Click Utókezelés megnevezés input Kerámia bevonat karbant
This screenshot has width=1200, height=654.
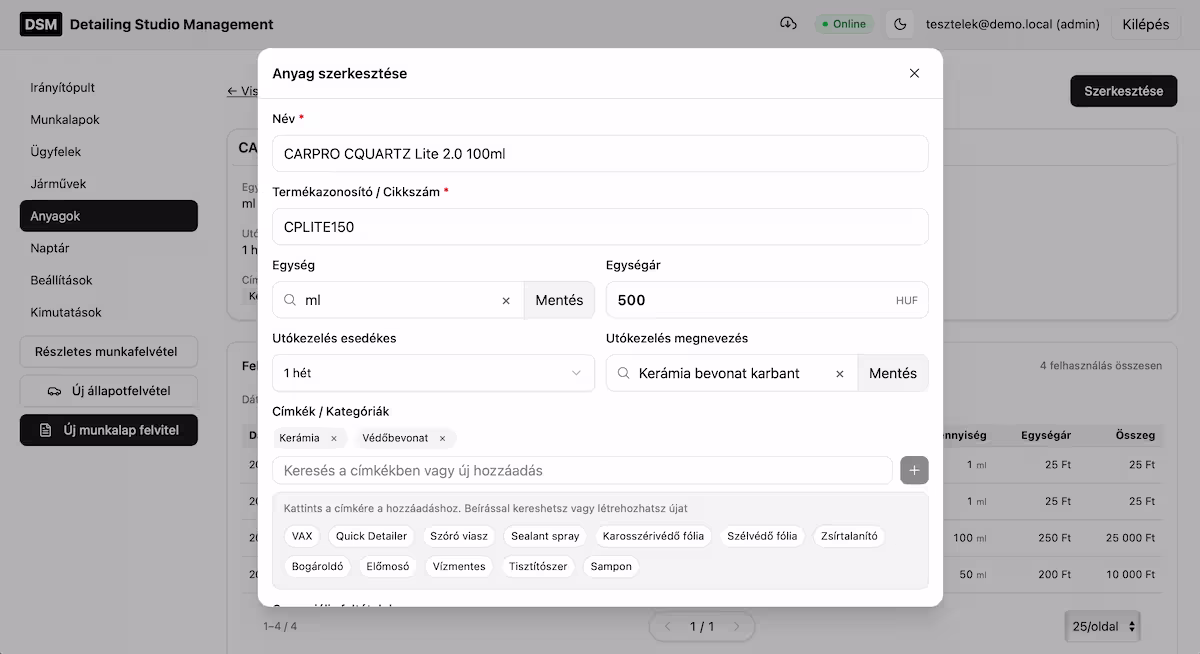click(730, 373)
